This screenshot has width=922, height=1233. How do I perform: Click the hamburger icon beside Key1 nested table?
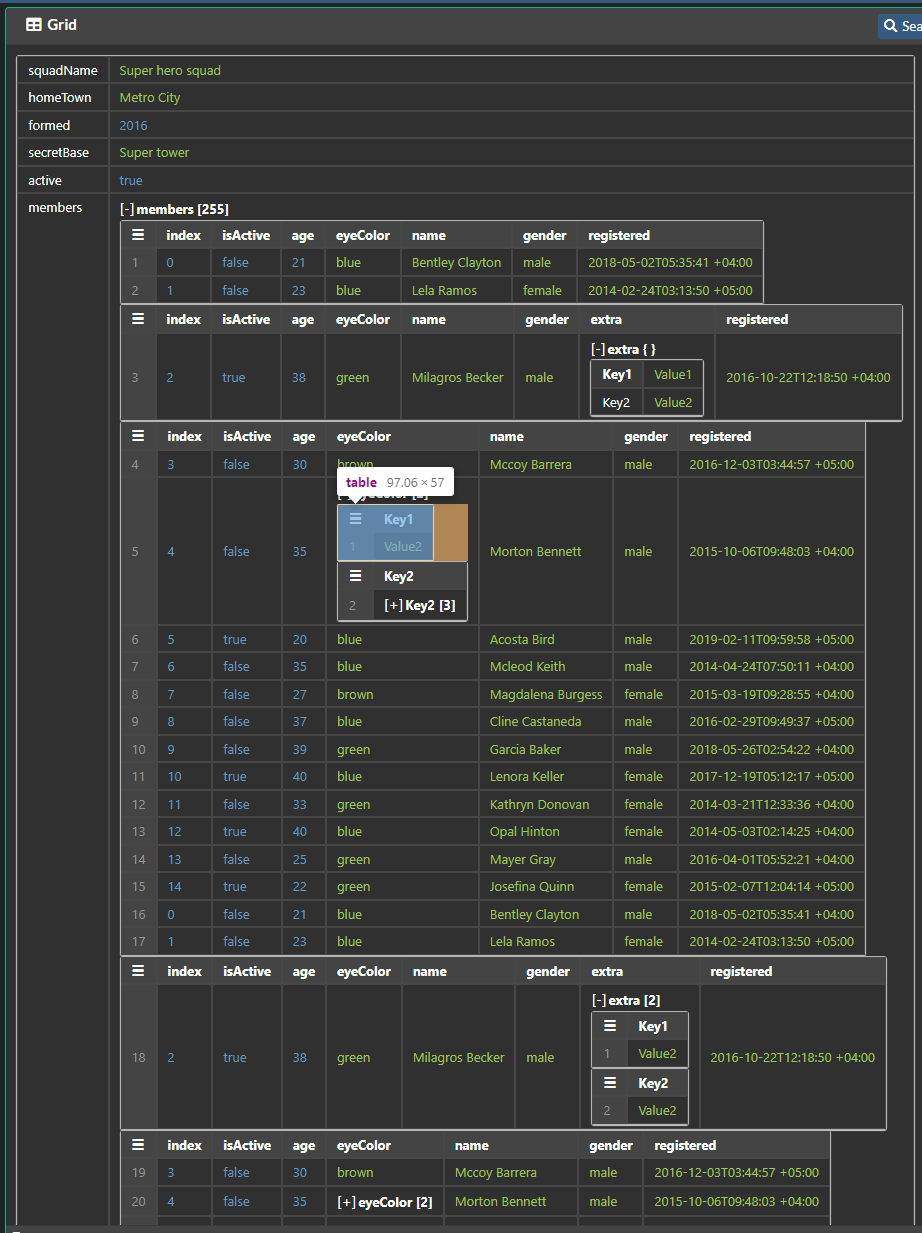pos(356,519)
